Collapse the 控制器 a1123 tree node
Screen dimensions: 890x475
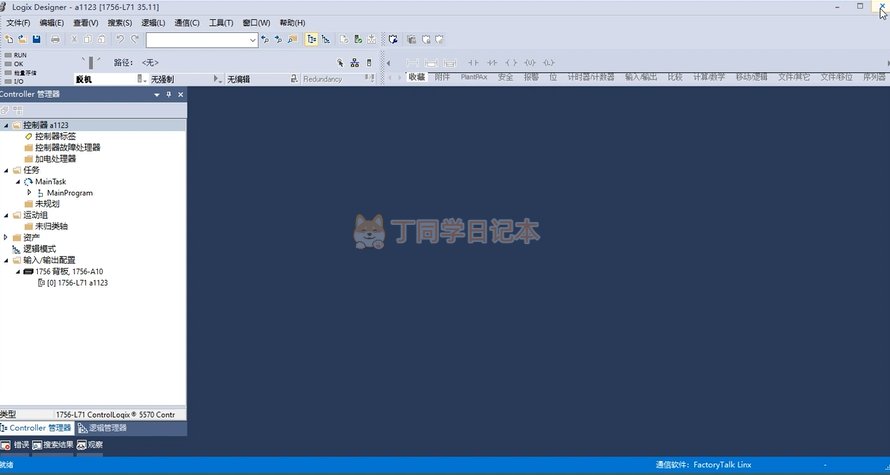click(x=6, y=125)
